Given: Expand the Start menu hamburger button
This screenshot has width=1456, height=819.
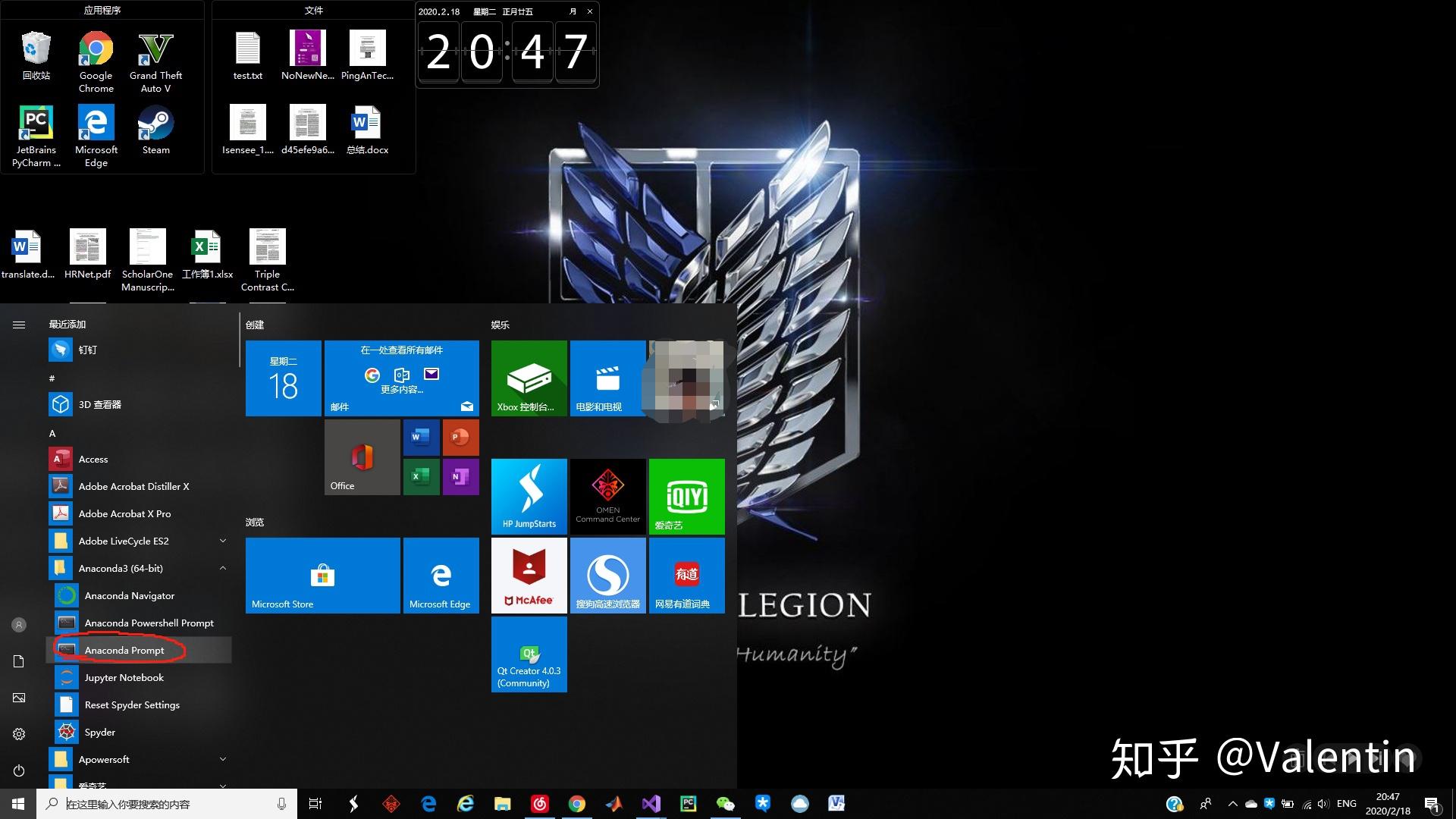Looking at the screenshot, I should click(19, 325).
